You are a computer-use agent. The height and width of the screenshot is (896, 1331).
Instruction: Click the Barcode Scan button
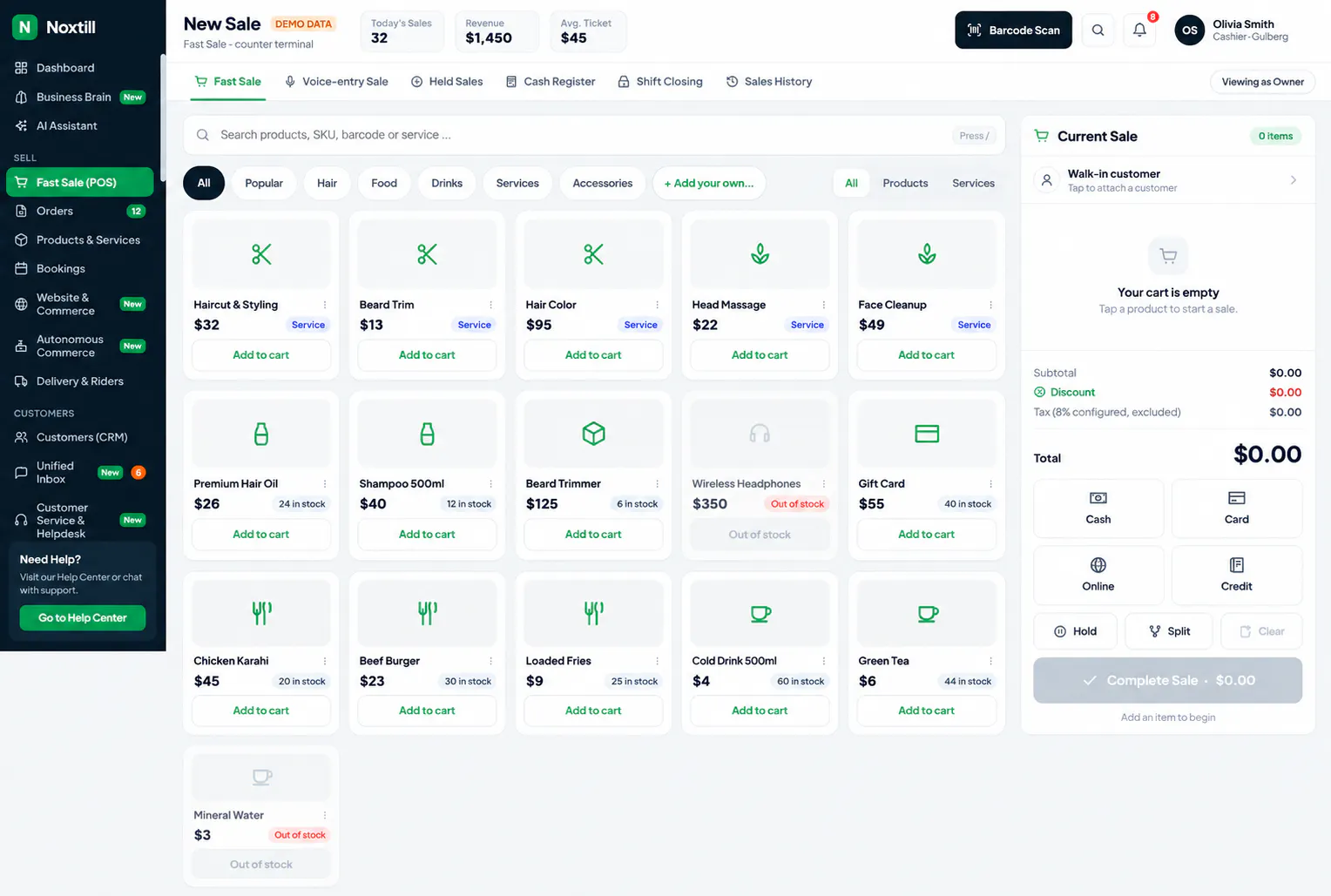point(1013,30)
